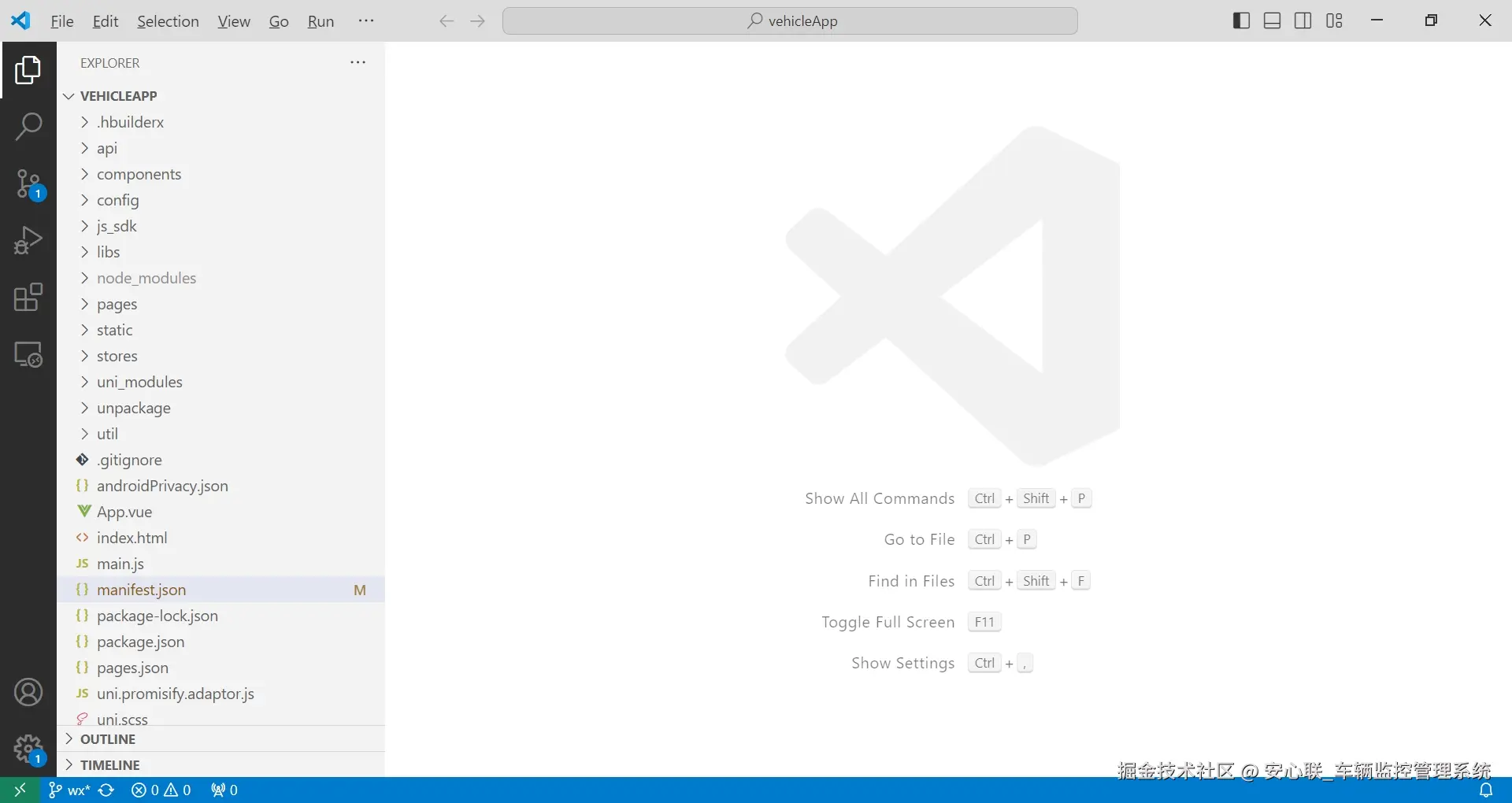Open the Extensions view icon
Screen dimensions: 1512x803
click(x=28, y=298)
